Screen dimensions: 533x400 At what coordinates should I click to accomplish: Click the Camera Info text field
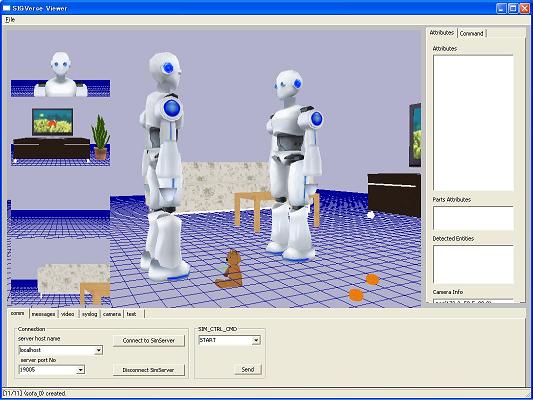click(x=473, y=301)
